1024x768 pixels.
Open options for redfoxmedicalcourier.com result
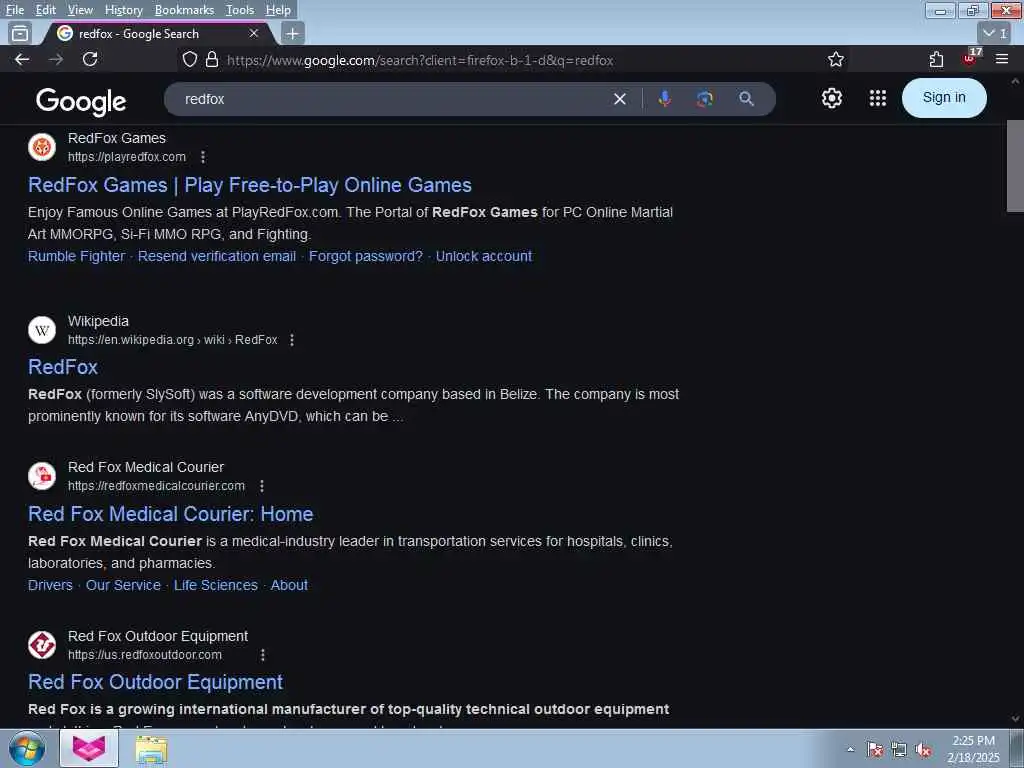coord(262,486)
